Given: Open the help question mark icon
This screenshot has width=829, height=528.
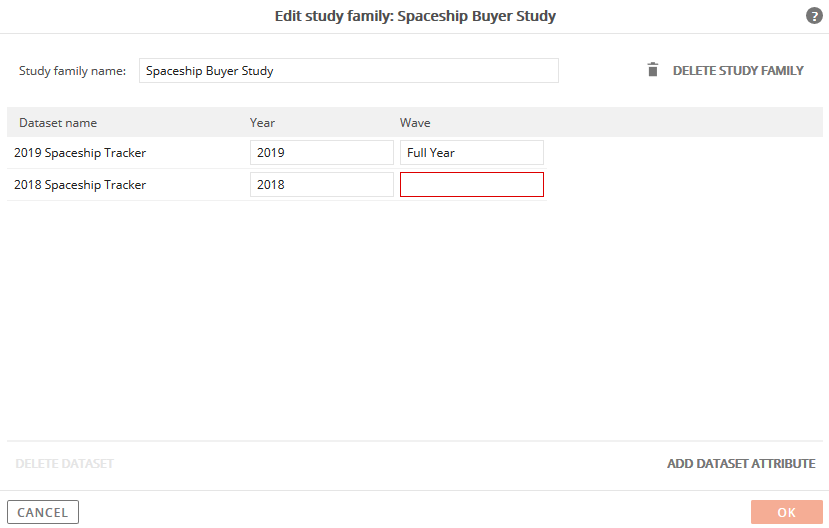Looking at the screenshot, I should 814,16.
